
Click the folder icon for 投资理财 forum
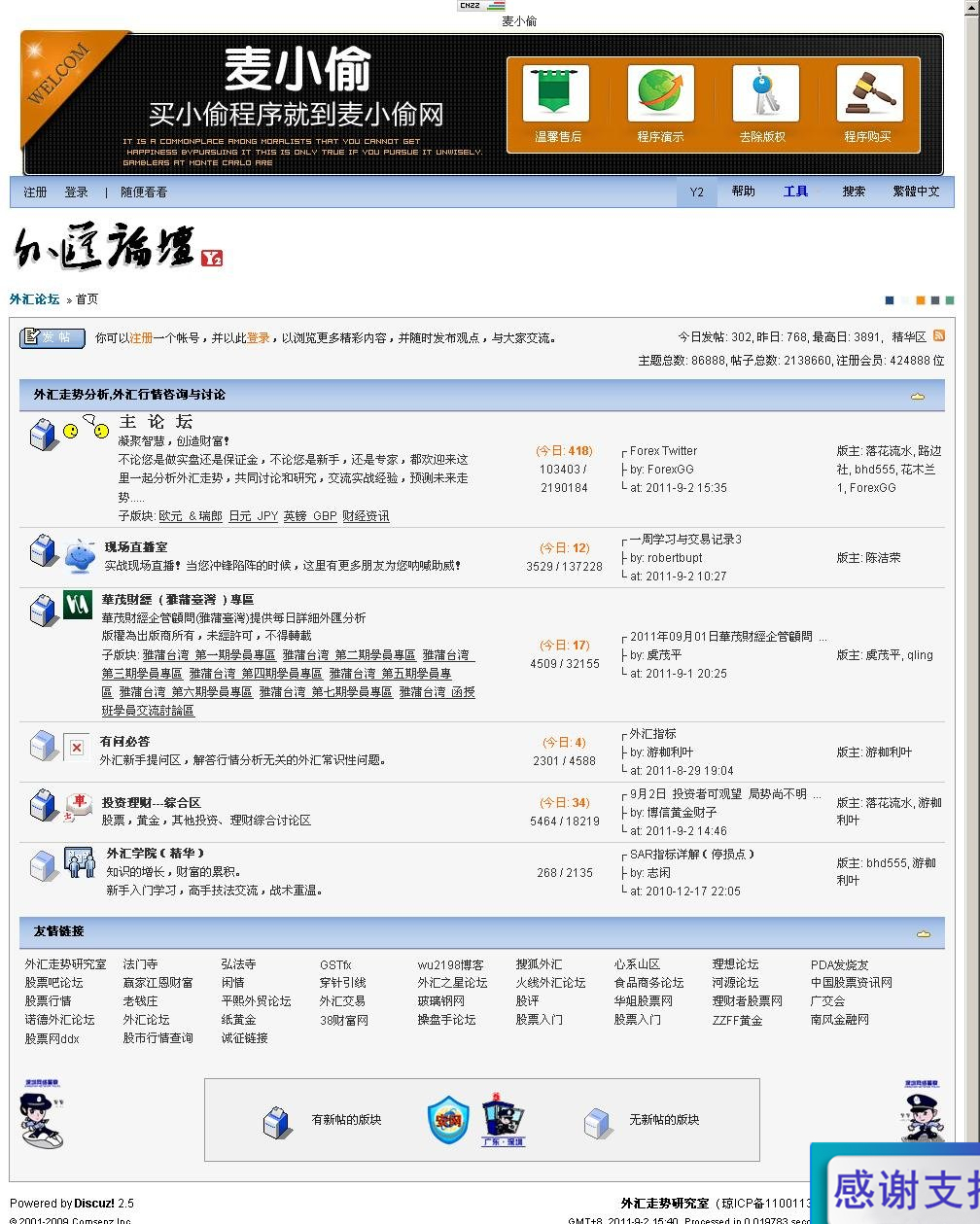(43, 804)
